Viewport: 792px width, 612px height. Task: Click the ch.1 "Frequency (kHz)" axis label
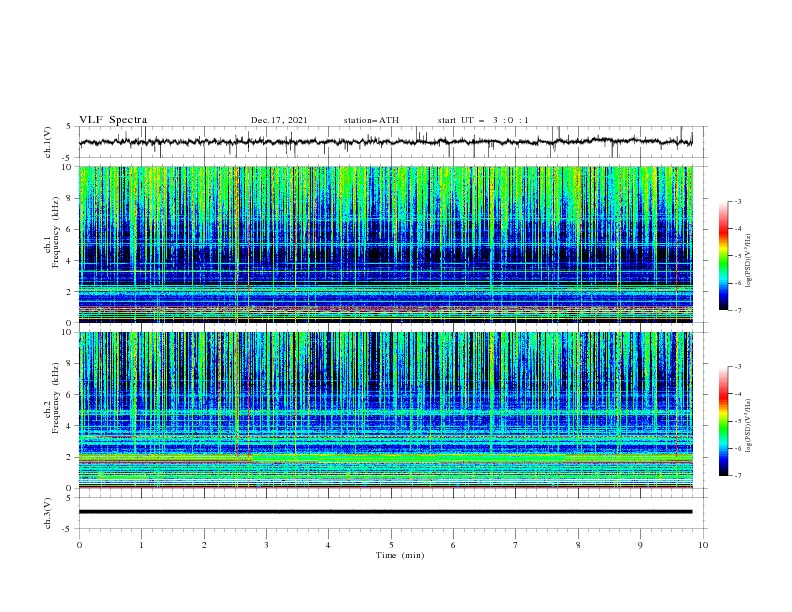point(56,233)
